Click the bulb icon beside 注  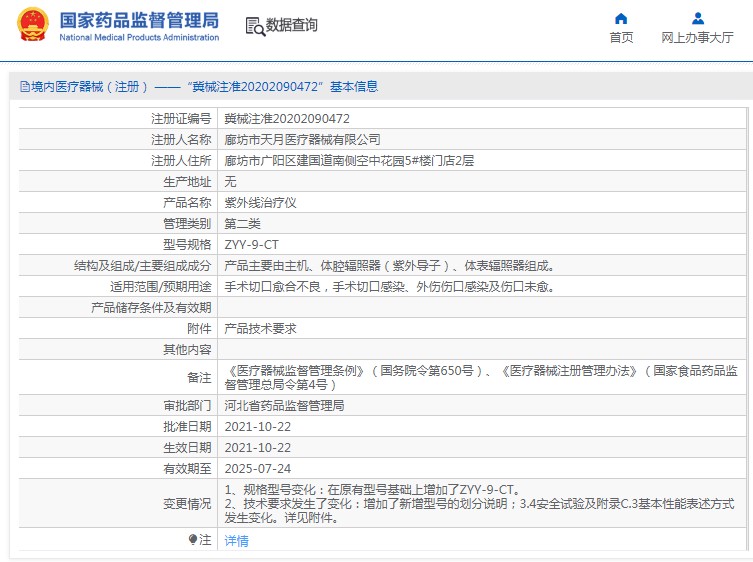point(193,539)
